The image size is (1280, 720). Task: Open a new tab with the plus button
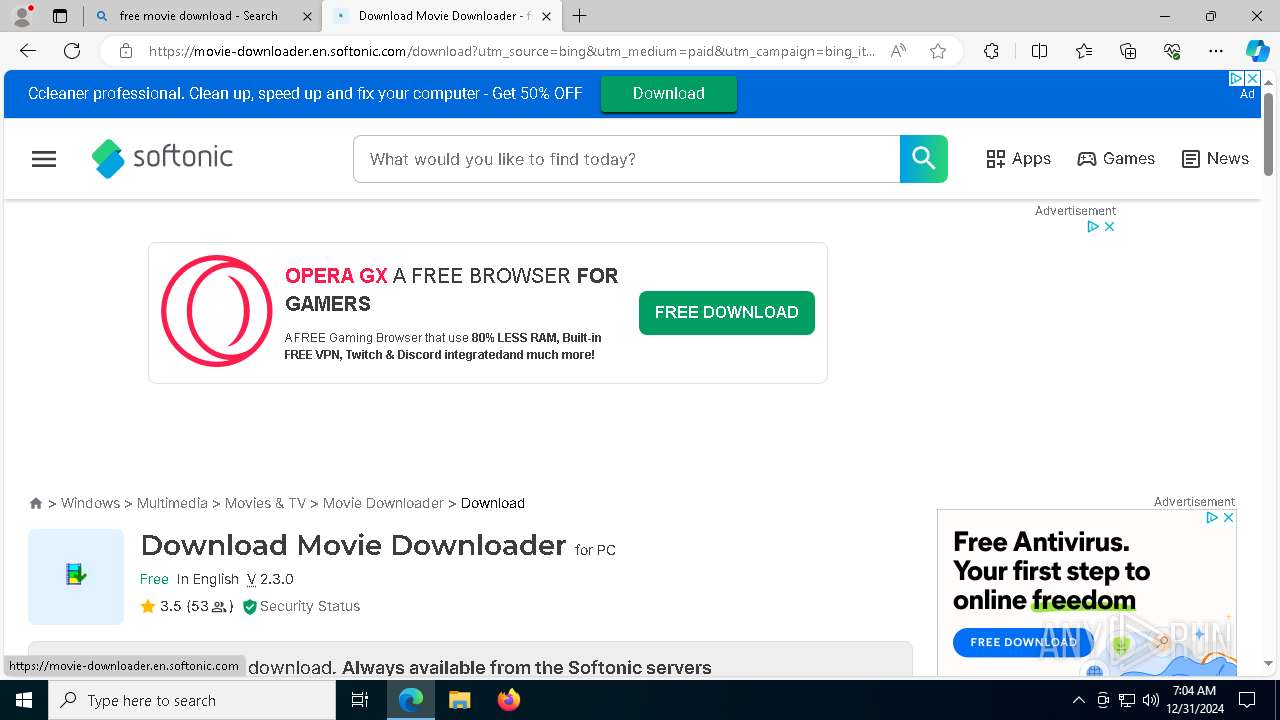coord(580,16)
